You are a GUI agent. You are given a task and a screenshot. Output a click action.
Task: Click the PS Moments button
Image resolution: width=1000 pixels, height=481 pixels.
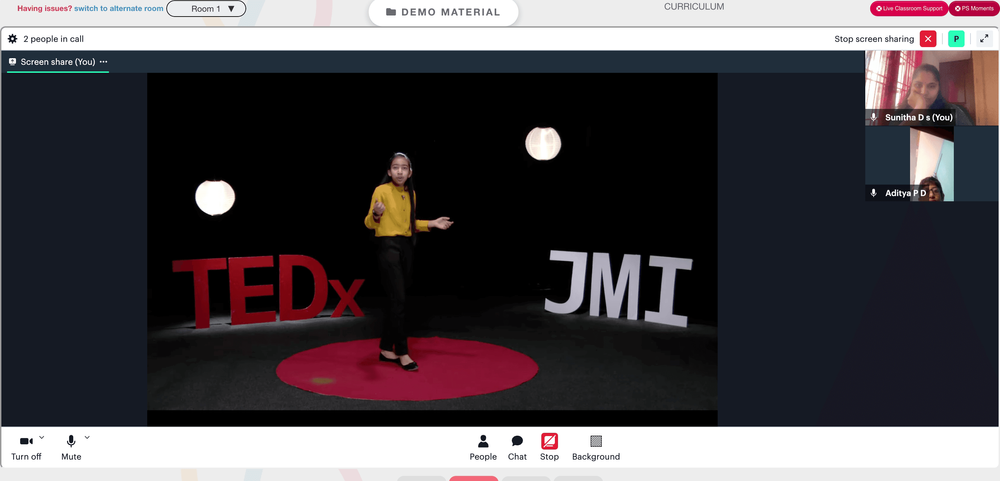pos(974,8)
